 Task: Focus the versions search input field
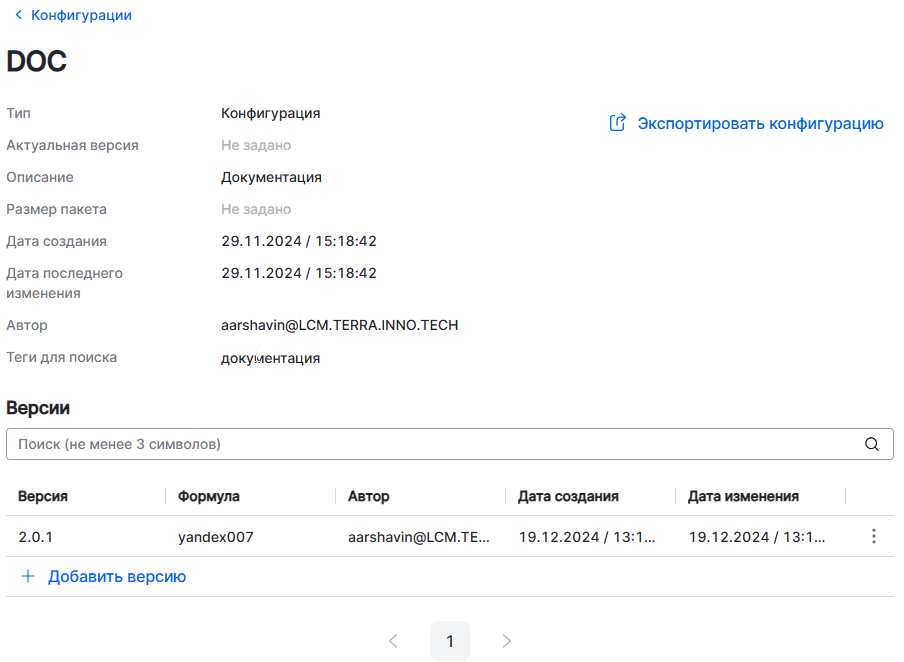click(x=430, y=444)
